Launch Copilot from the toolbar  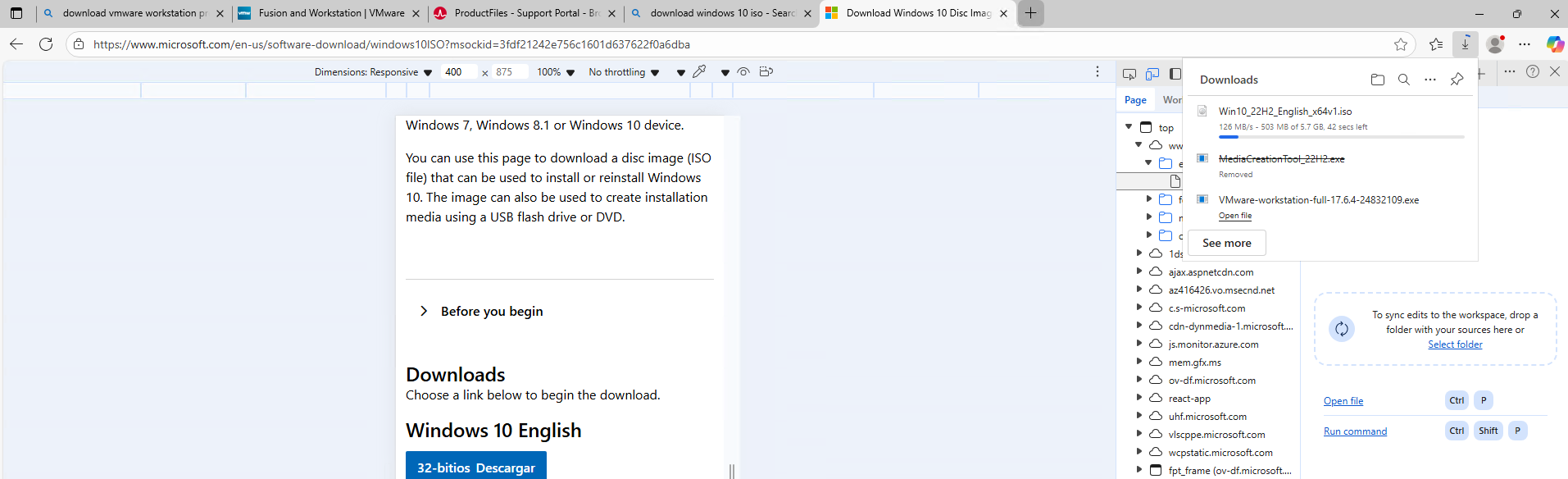1554,44
